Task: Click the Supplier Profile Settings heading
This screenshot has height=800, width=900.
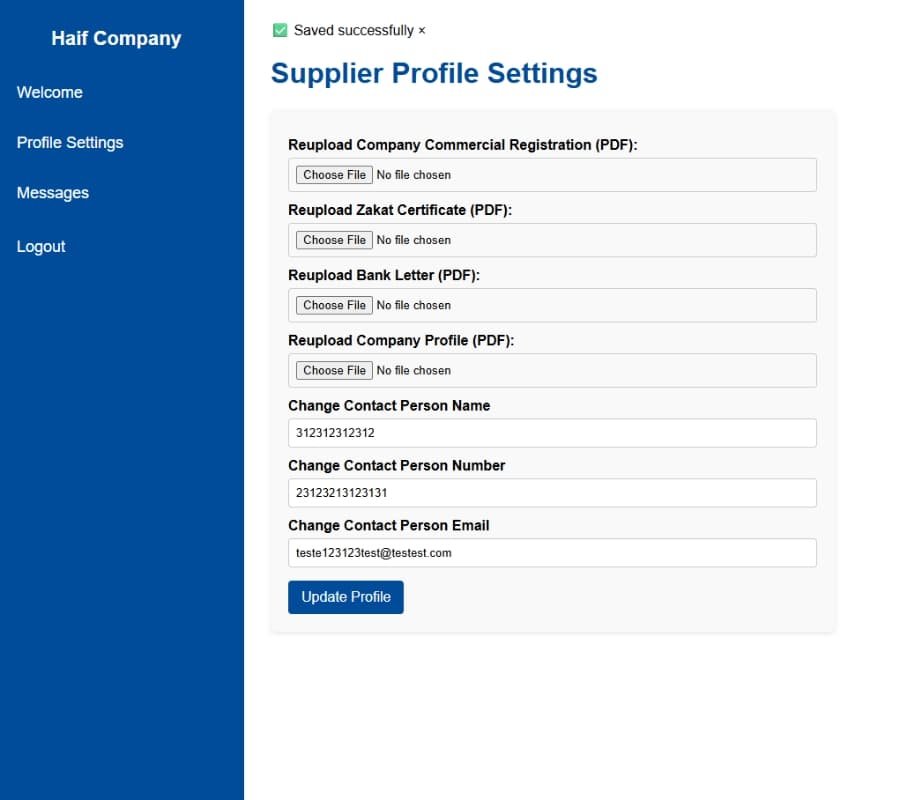Action: click(434, 72)
